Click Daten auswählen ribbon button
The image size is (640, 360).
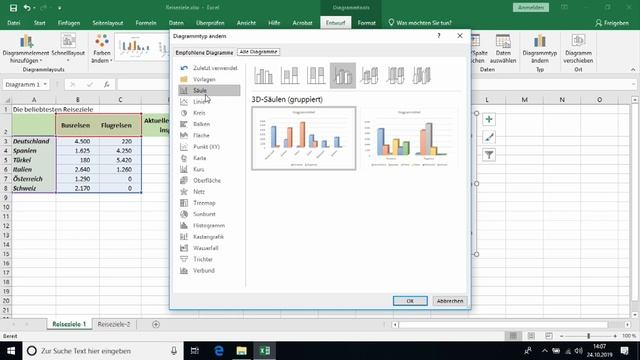point(503,49)
